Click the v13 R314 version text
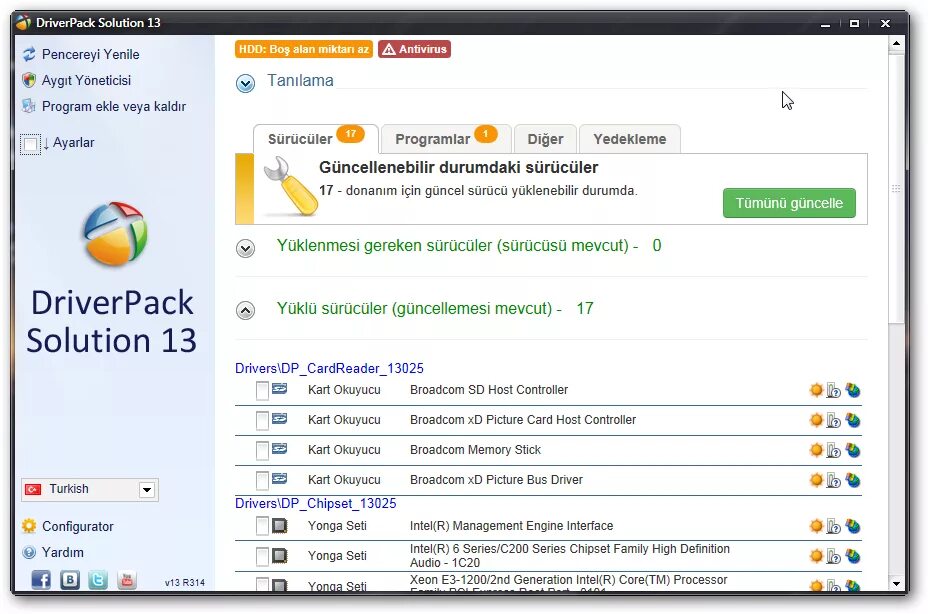 pyautogui.click(x=185, y=583)
